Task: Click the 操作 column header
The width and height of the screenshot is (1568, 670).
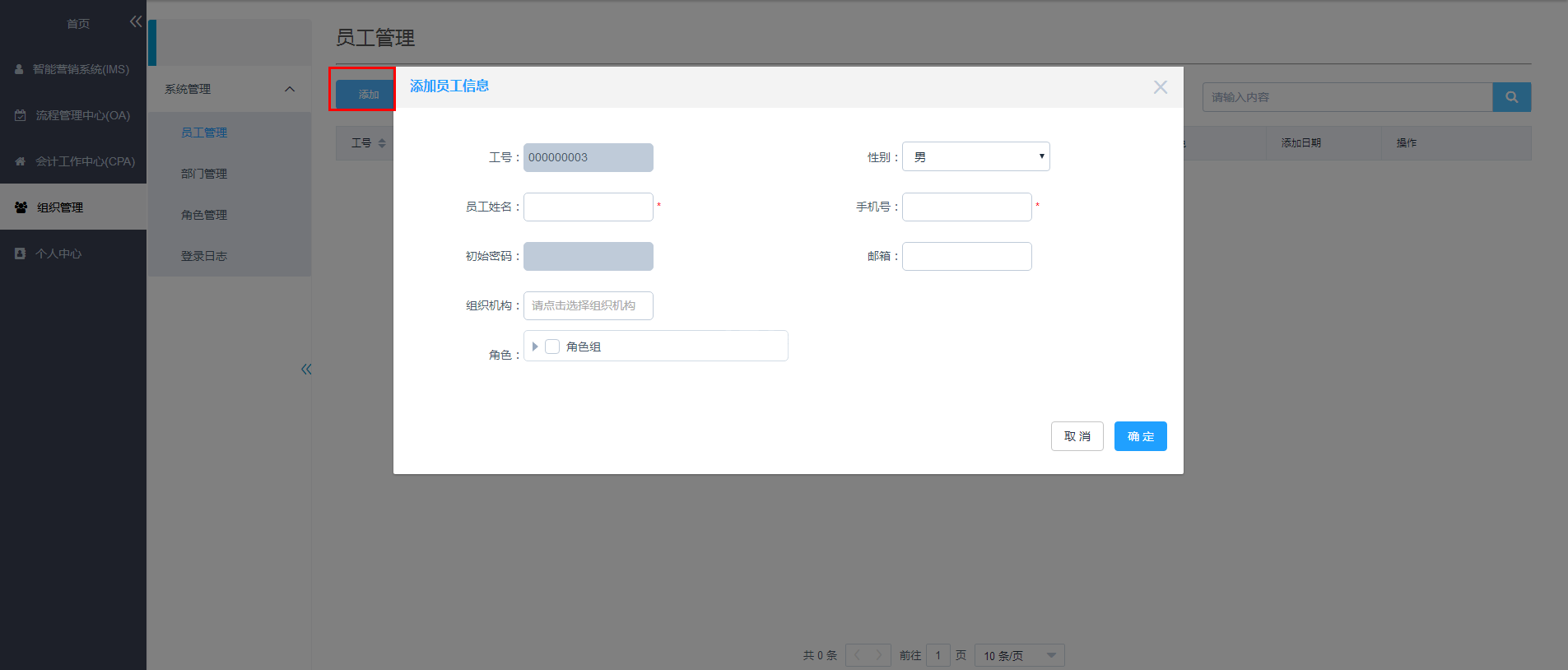Action: (1407, 143)
